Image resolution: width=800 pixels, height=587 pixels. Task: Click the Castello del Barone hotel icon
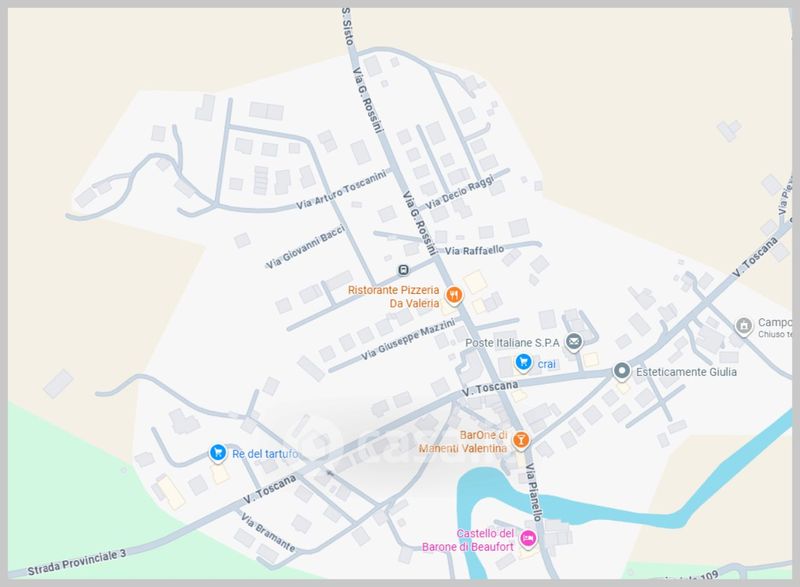point(528,539)
